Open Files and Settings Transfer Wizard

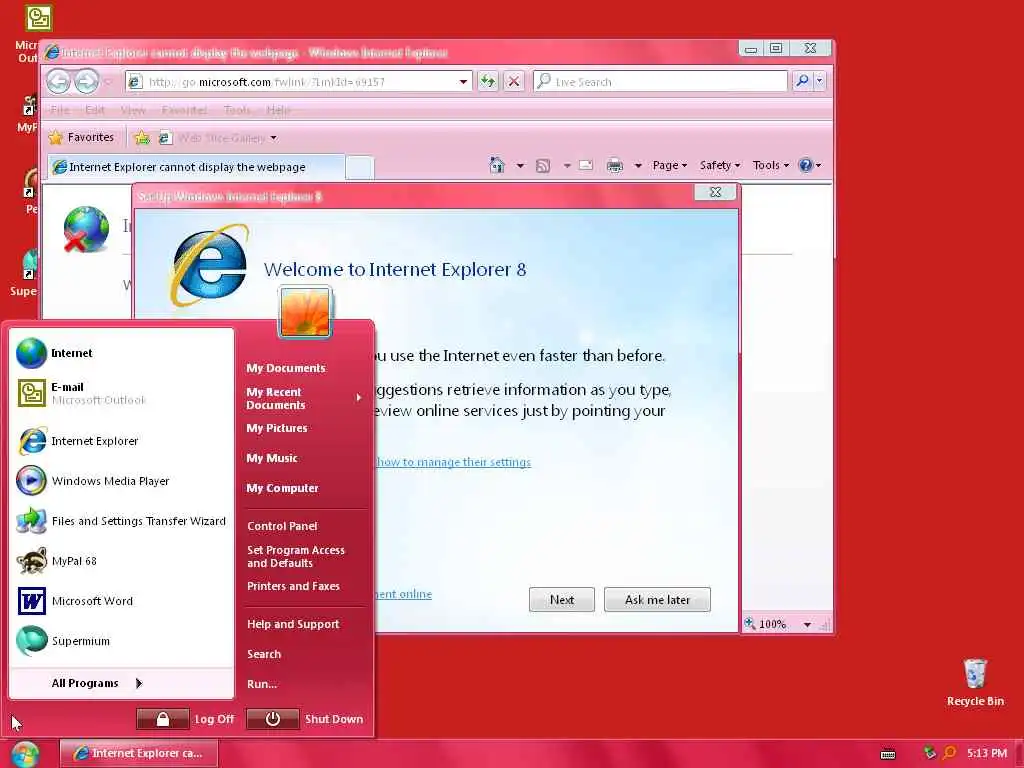pos(122,521)
